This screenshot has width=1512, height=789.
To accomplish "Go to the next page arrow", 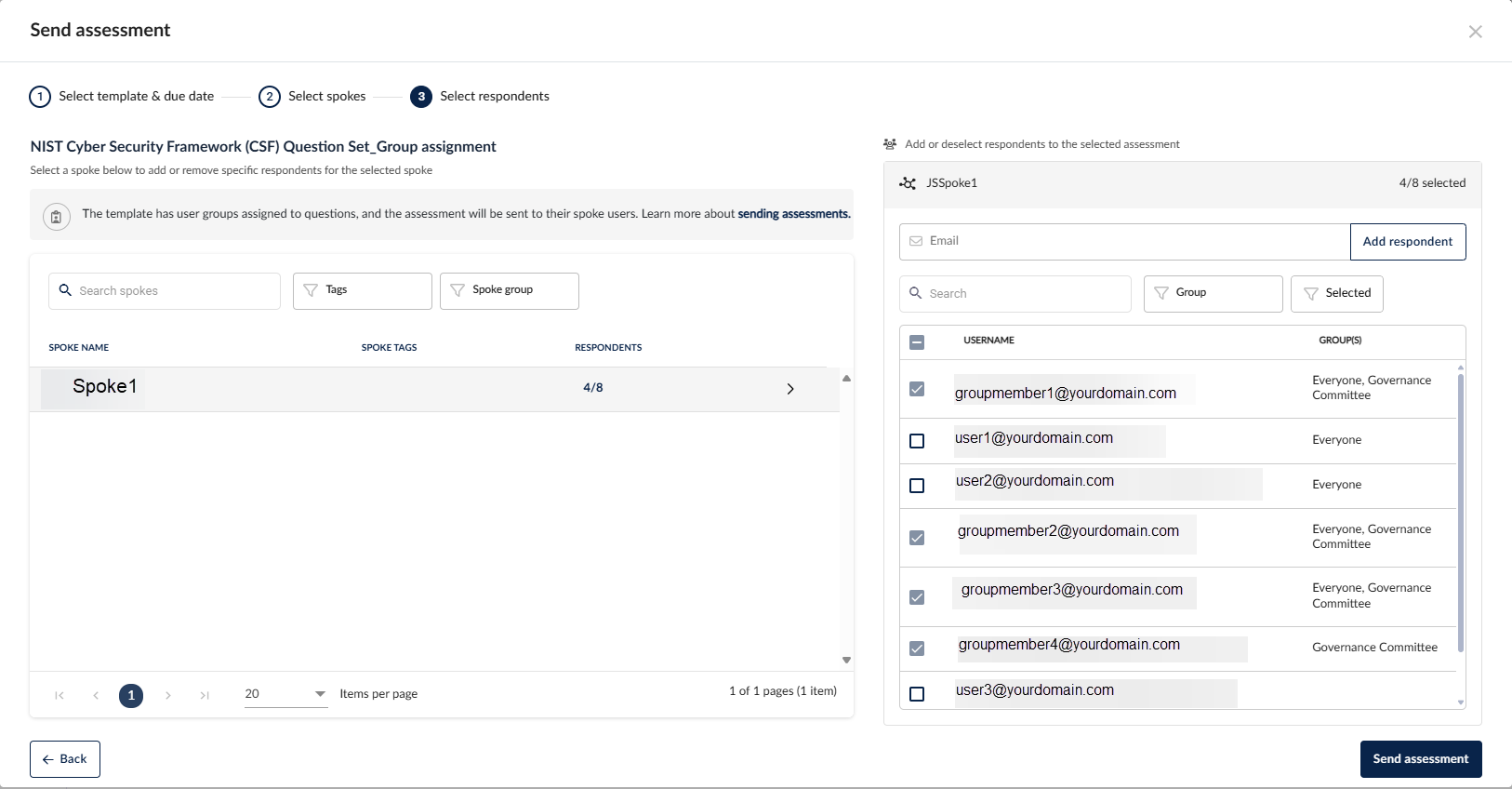I will (168, 695).
